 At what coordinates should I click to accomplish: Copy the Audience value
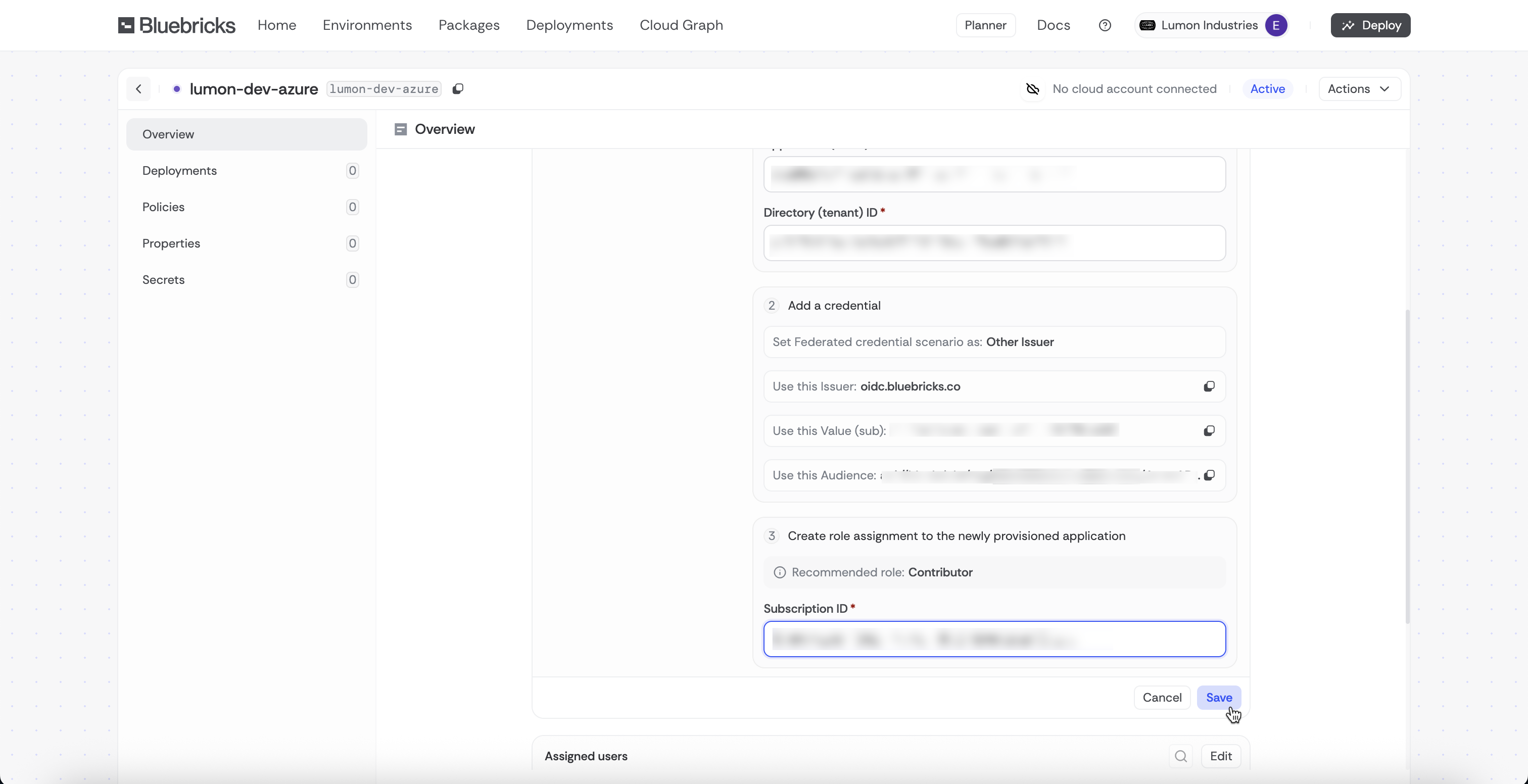tap(1209, 476)
